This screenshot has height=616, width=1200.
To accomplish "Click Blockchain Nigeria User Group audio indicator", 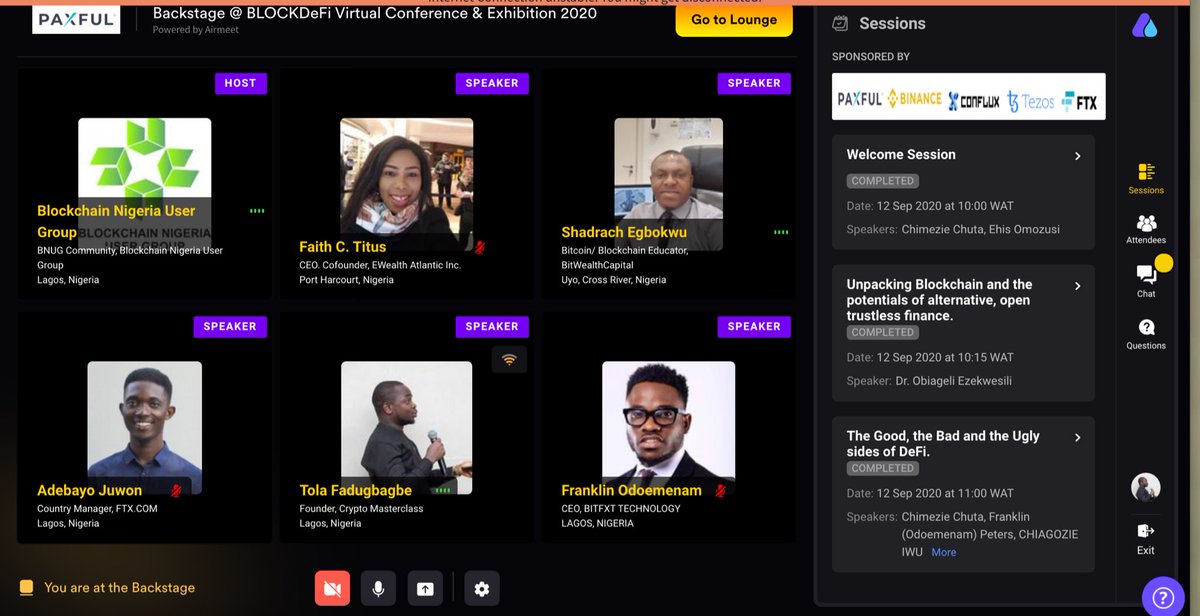I will pos(257,211).
